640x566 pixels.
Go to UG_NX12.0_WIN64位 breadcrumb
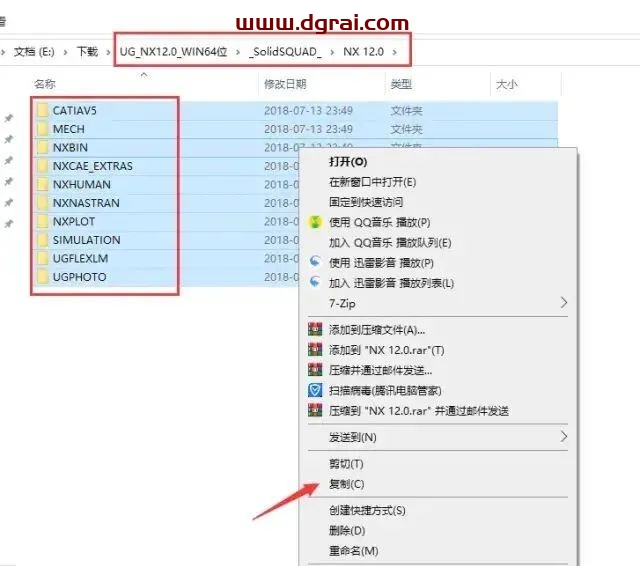pos(173,52)
